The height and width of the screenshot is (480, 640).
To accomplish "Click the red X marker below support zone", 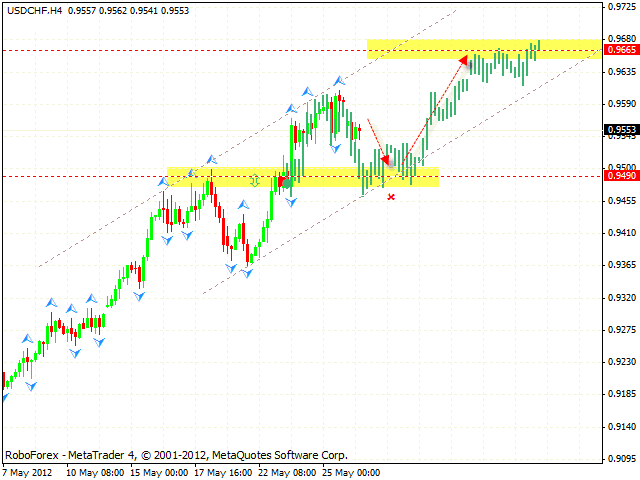I will pos(391,197).
